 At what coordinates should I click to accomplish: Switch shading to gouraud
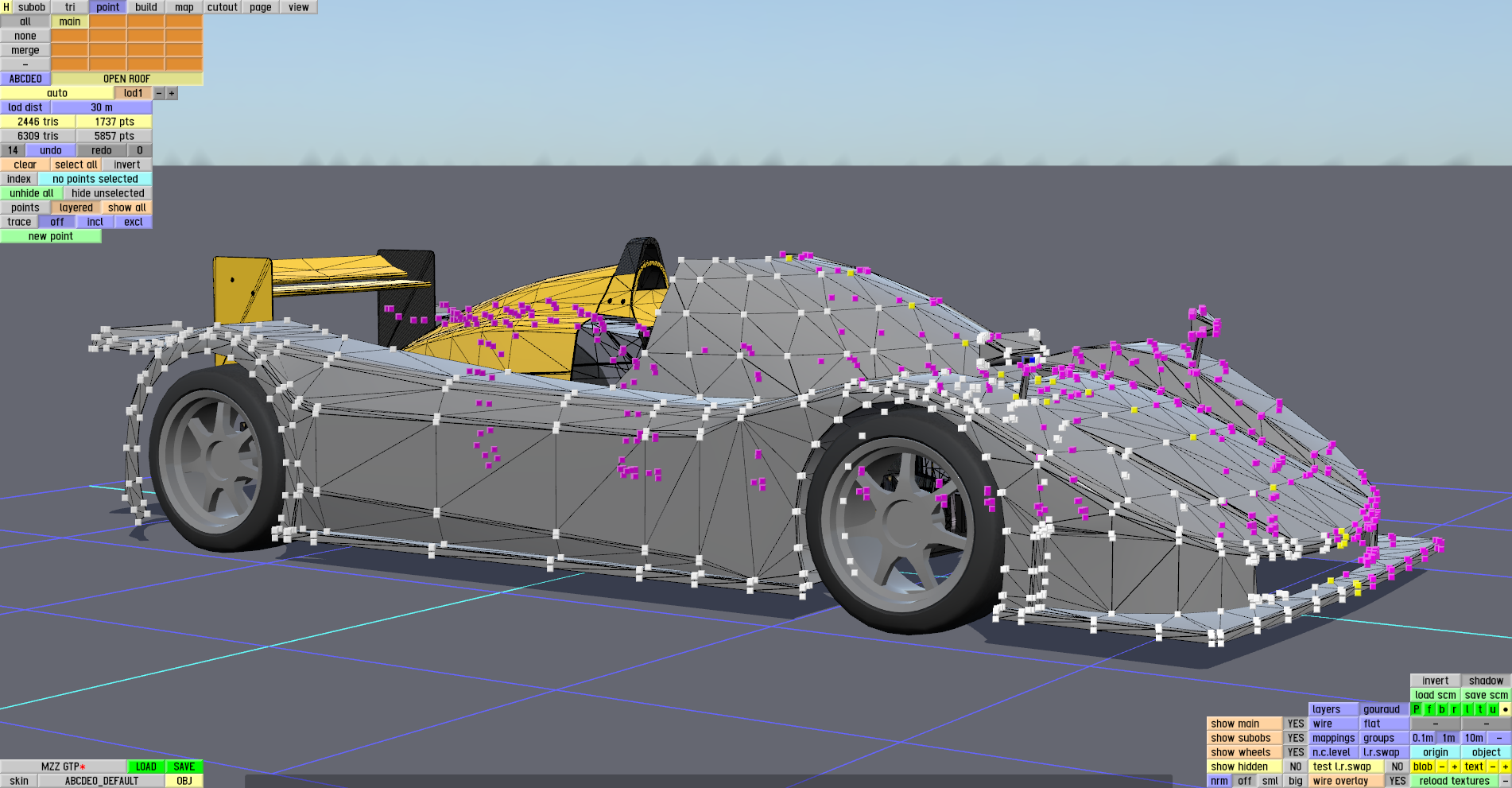click(1385, 709)
